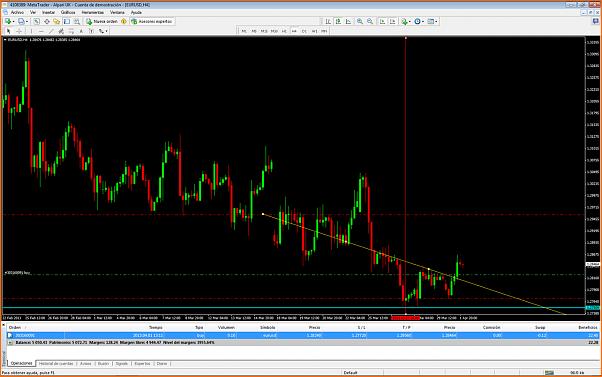Select the vertical line drawing tool
The width and height of the screenshot is (602, 377).
31,31
